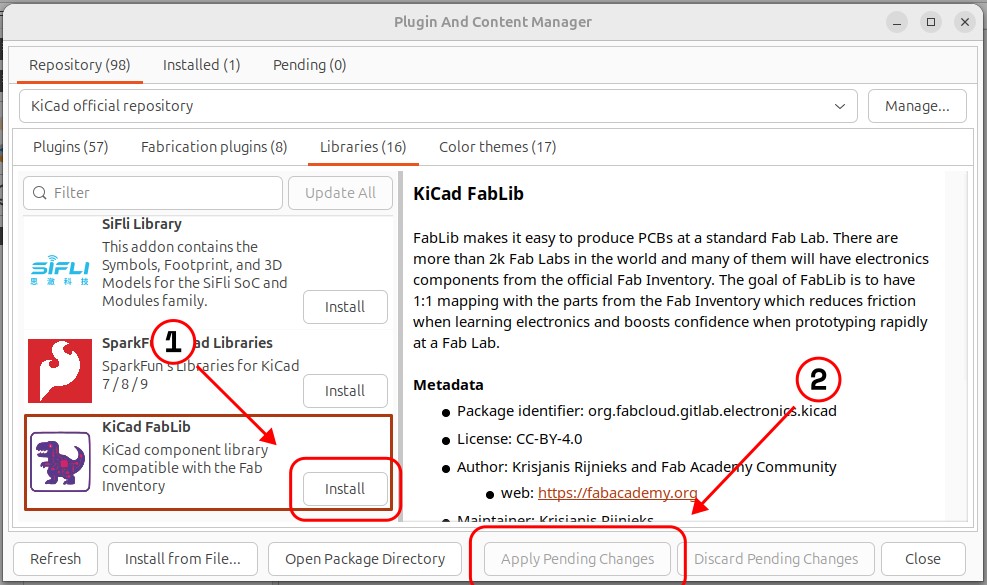Refresh the package list
Image resolution: width=987 pixels, height=585 pixels.
55,558
